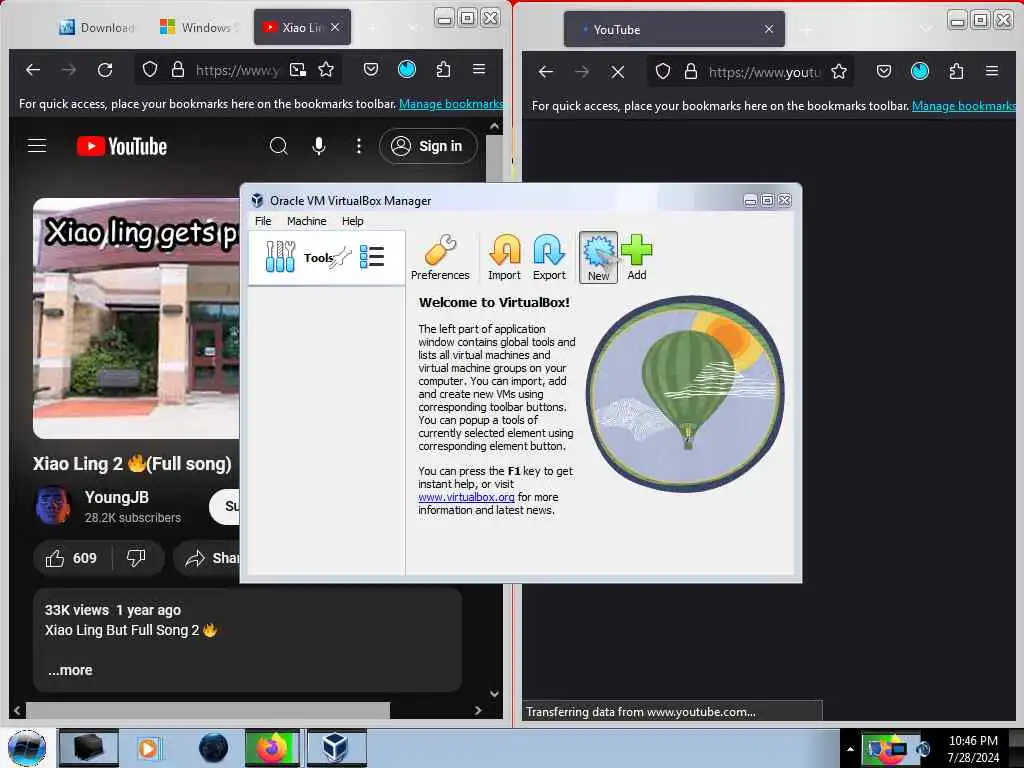Follow the www.virtualbox.org link

466,497
